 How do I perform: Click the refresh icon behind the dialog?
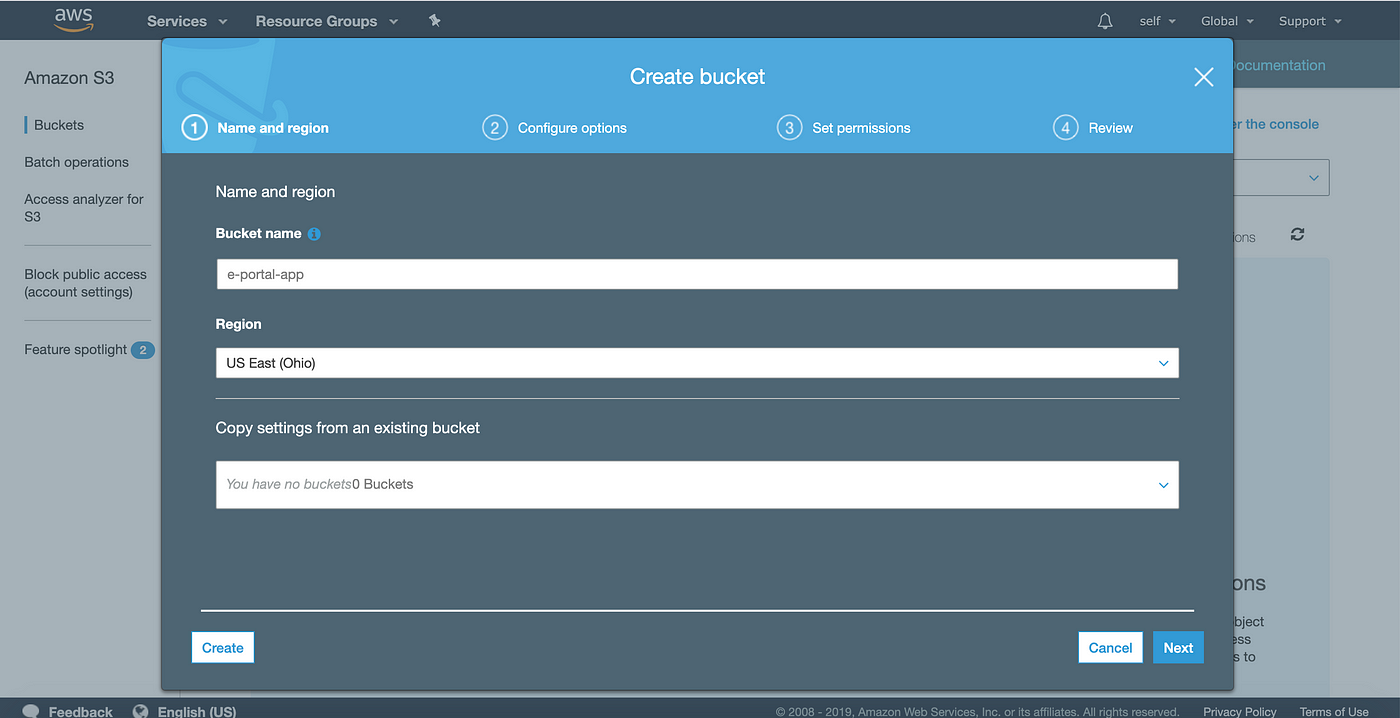[x=1297, y=234]
